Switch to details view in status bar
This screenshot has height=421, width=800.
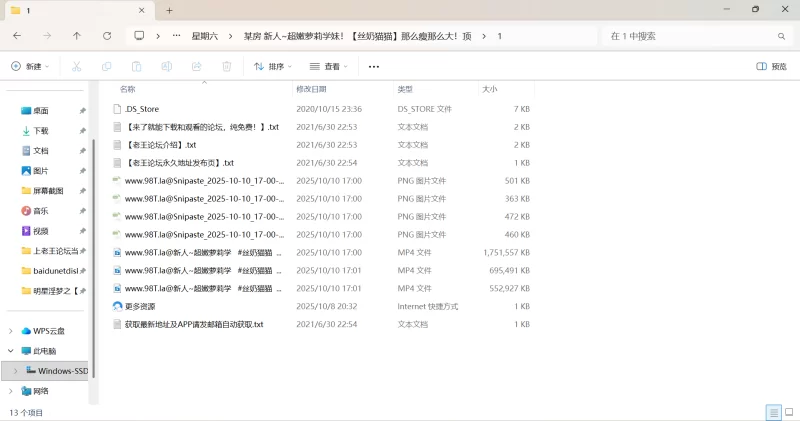coord(772,412)
